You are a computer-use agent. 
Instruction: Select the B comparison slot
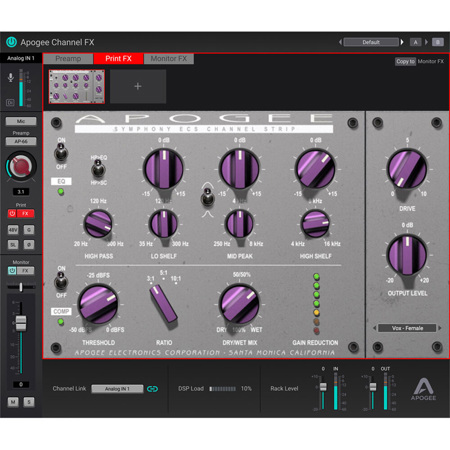[x=438, y=42]
